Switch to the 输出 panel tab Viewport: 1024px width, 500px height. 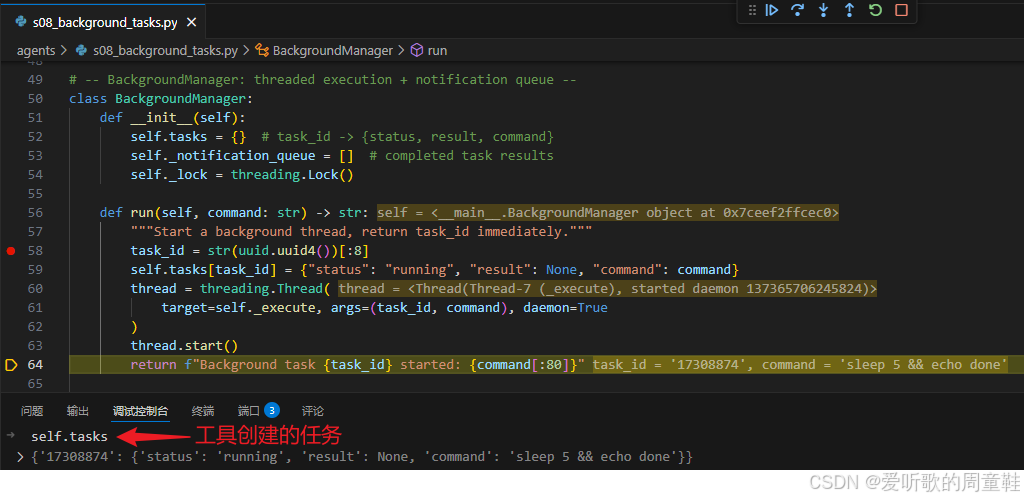click(78, 411)
